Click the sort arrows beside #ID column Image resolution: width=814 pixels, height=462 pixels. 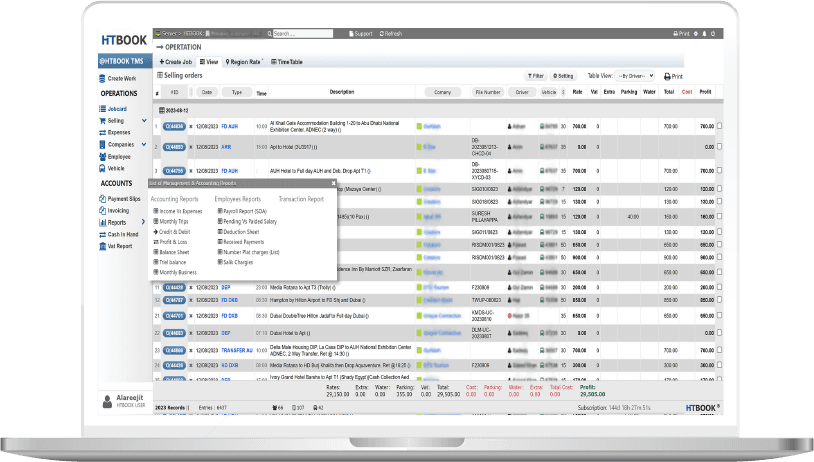pyautogui.click(x=191, y=92)
